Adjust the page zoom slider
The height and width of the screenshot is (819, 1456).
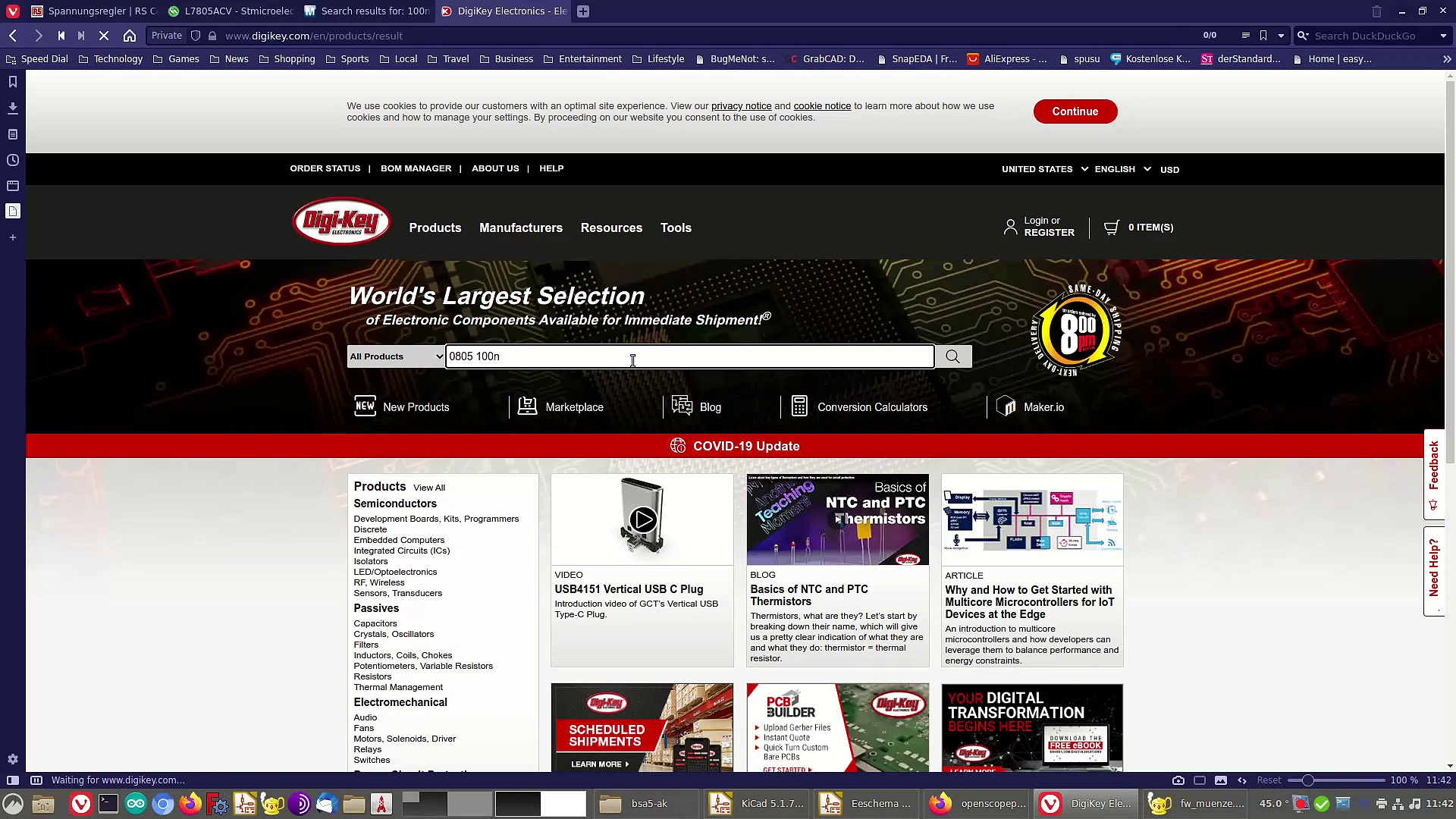[1308, 780]
